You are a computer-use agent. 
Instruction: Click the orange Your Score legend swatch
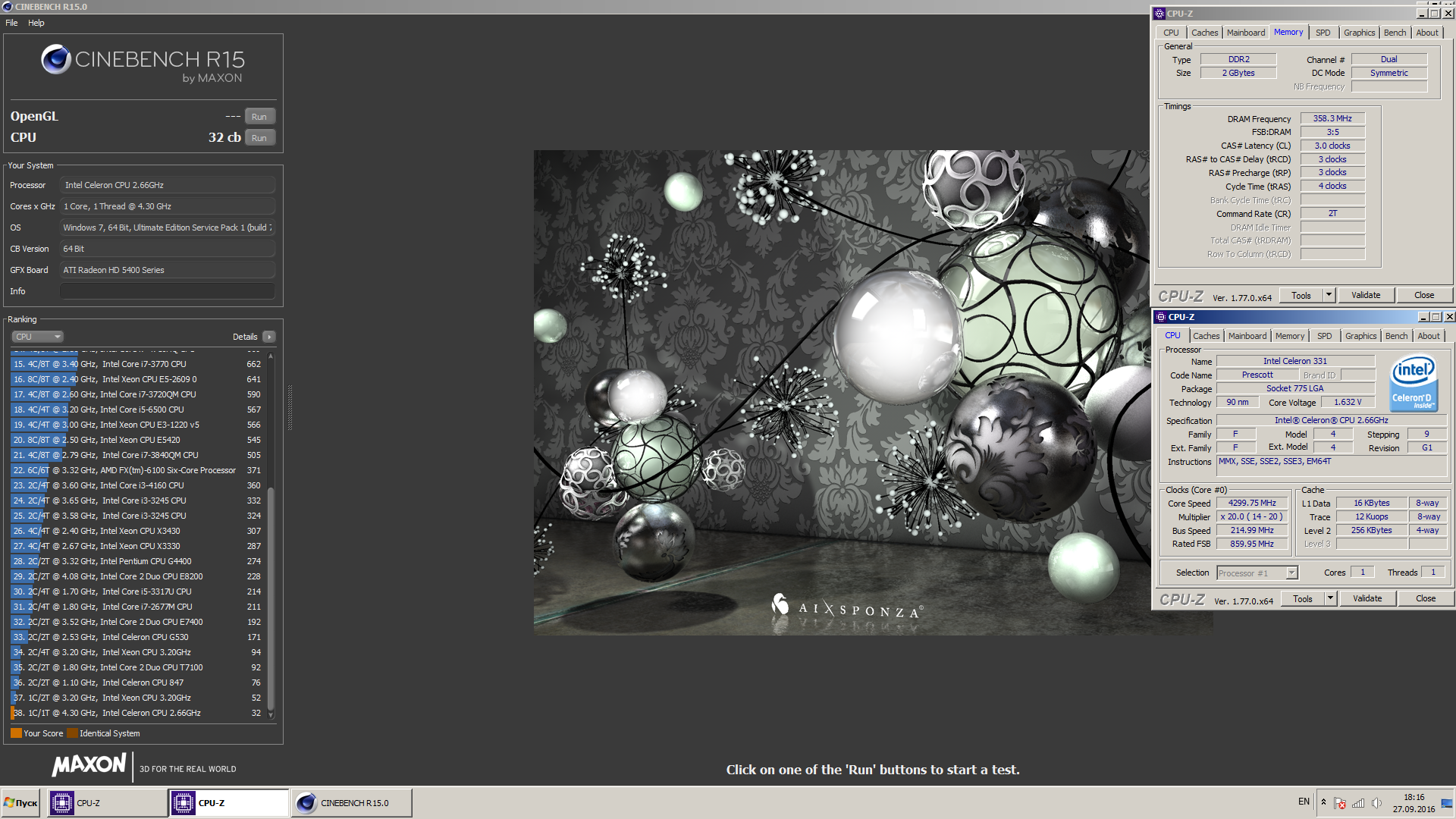pyautogui.click(x=16, y=733)
